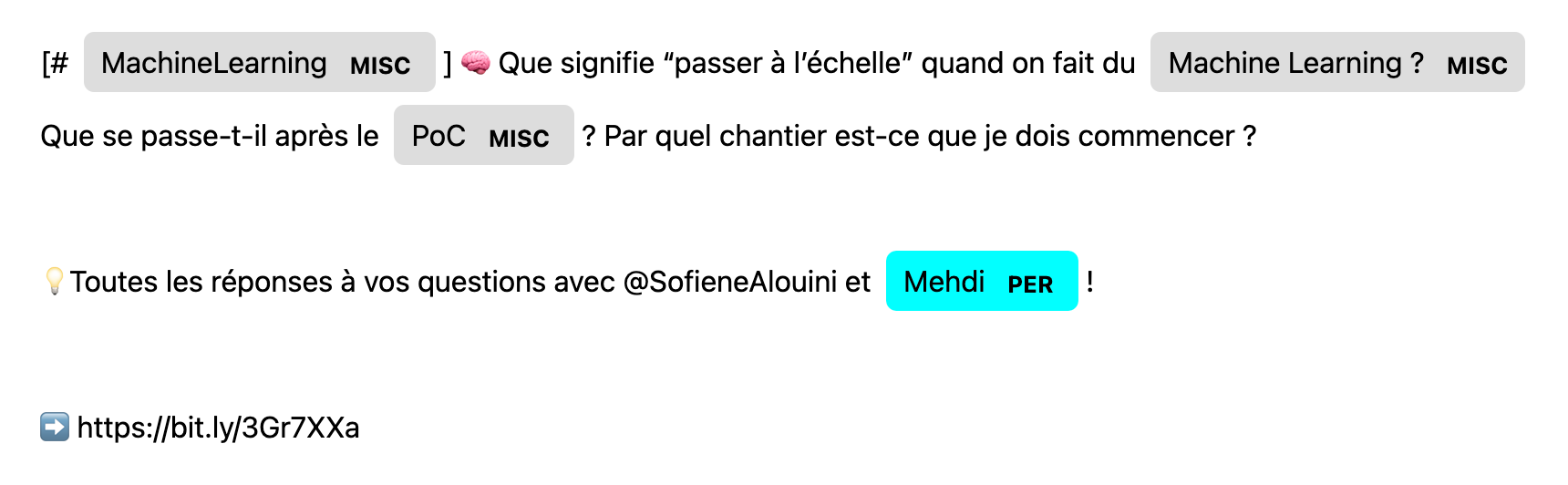Click the PER label beside Mehdi
This screenshot has height=485, width=1568.
point(1030,285)
